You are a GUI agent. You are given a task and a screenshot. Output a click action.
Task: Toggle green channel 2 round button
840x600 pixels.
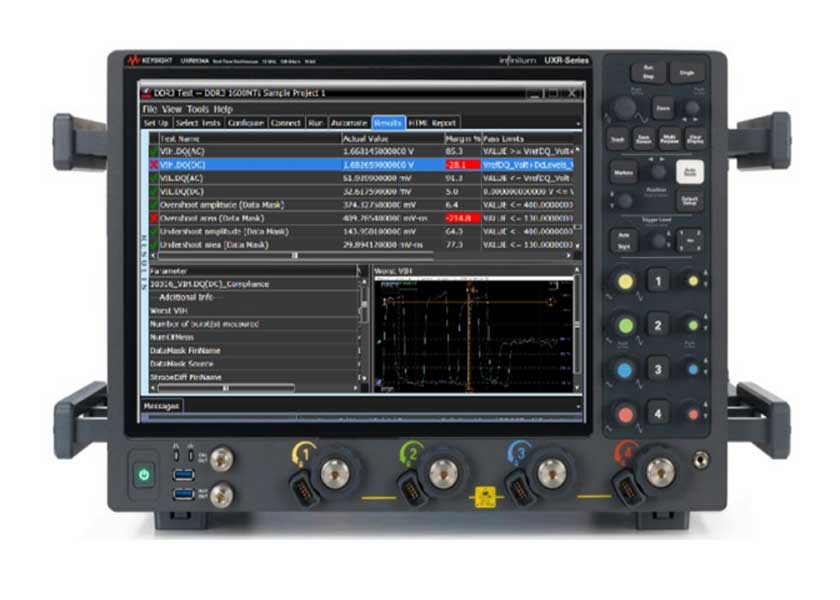(625, 325)
